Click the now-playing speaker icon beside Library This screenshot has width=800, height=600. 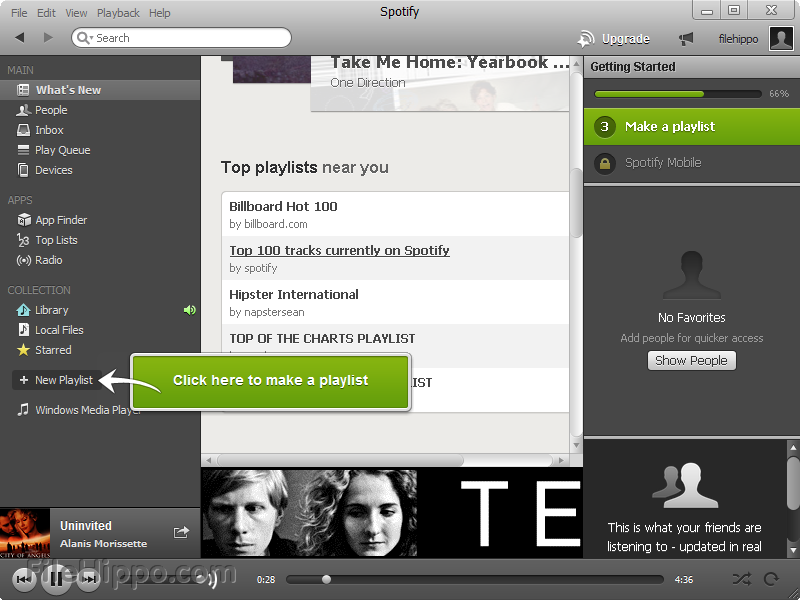coord(190,310)
